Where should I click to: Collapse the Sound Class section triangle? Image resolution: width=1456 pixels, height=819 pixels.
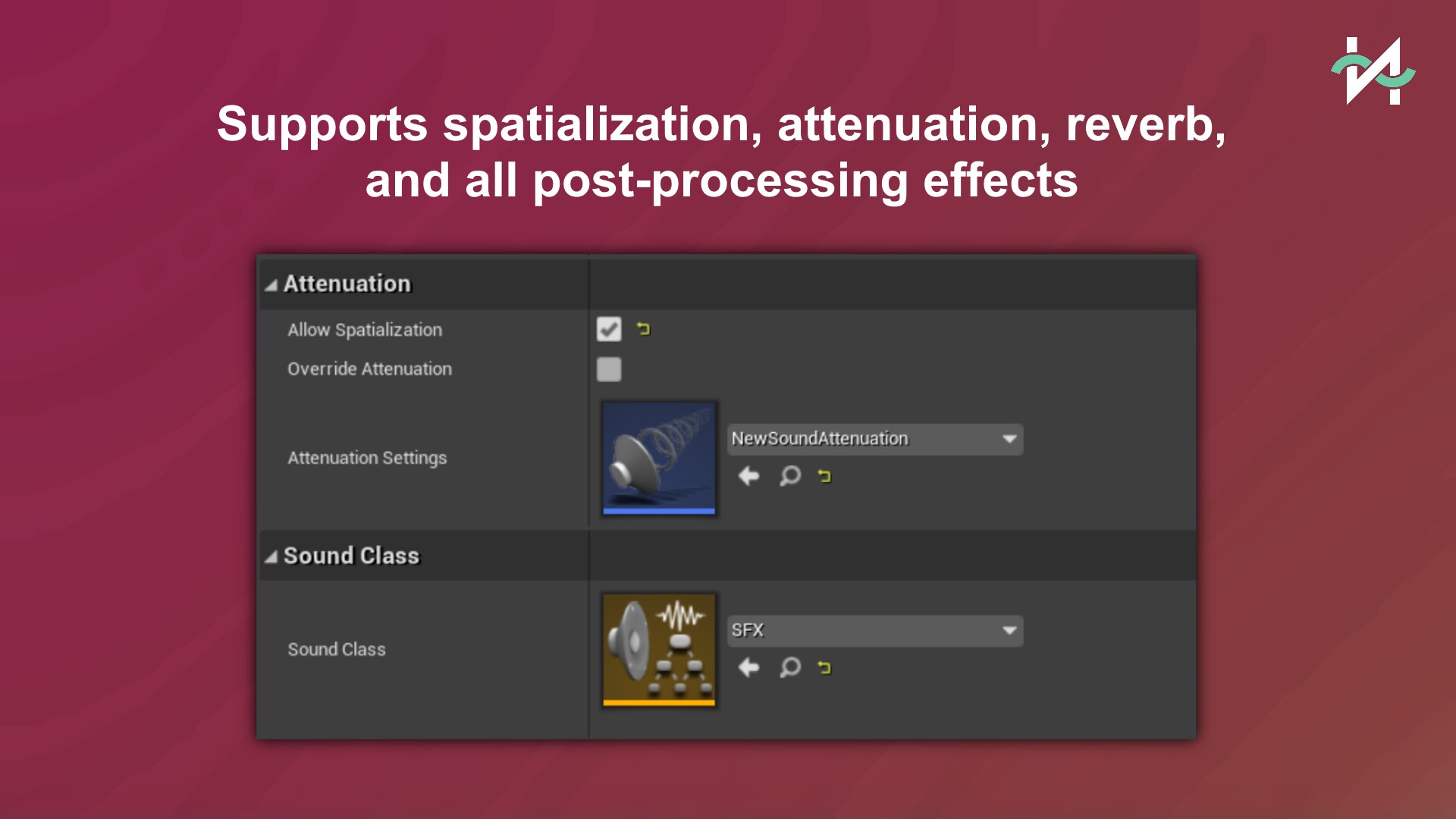tap(271, 557)
